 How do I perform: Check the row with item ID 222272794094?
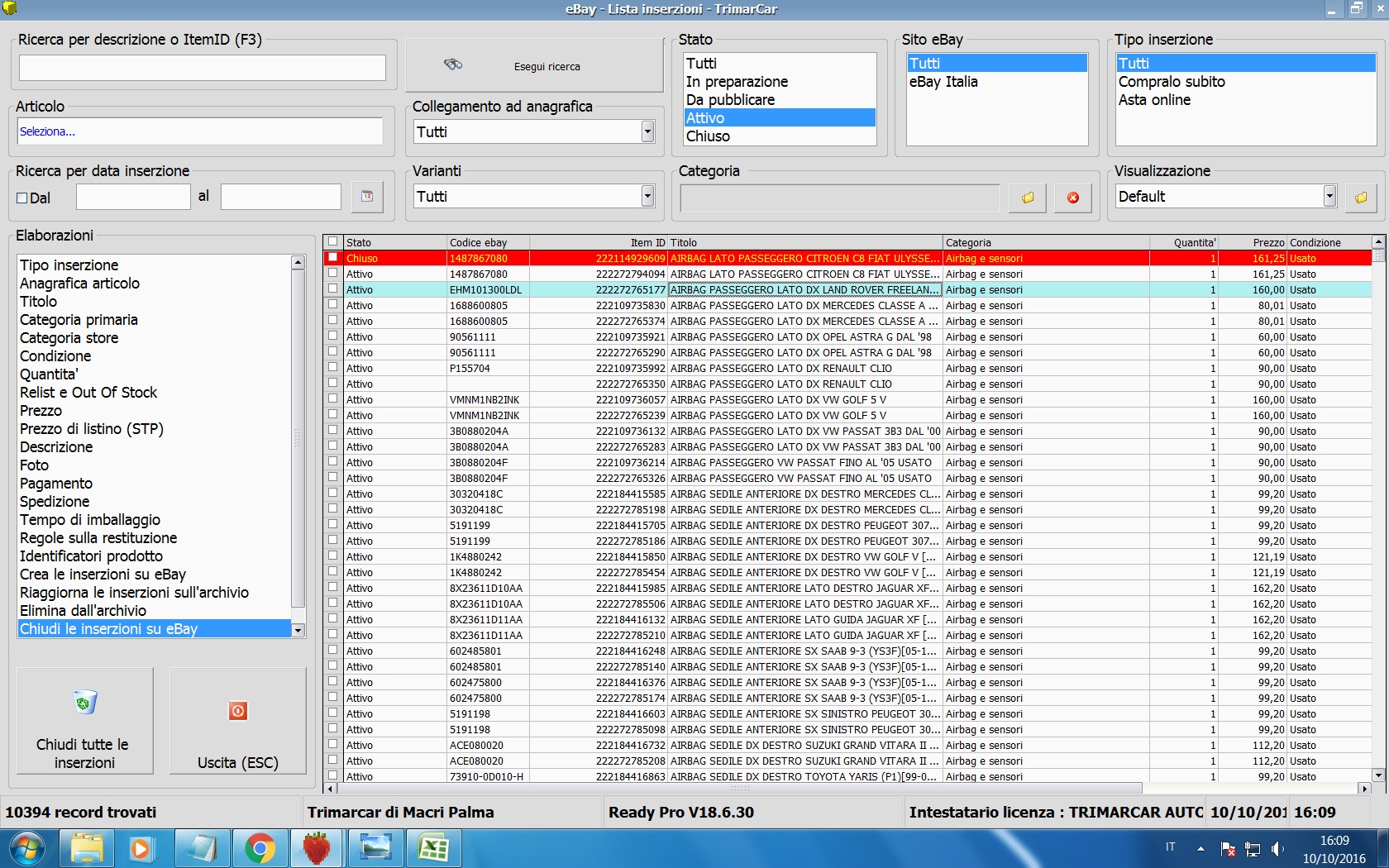click(x=332, y=274)
